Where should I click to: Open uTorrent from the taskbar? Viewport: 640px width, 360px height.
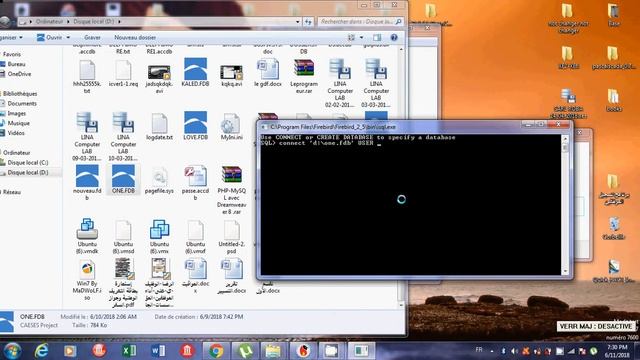pos(245,351)
